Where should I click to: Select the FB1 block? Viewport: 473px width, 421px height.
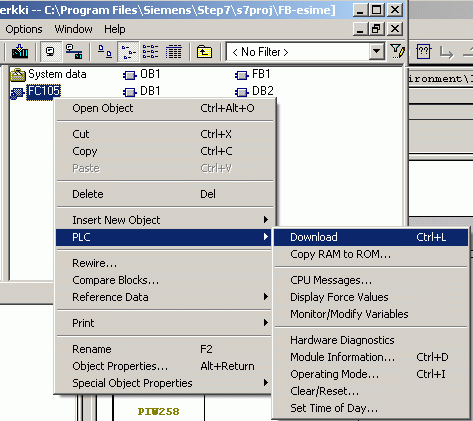[x=252, y=74]
